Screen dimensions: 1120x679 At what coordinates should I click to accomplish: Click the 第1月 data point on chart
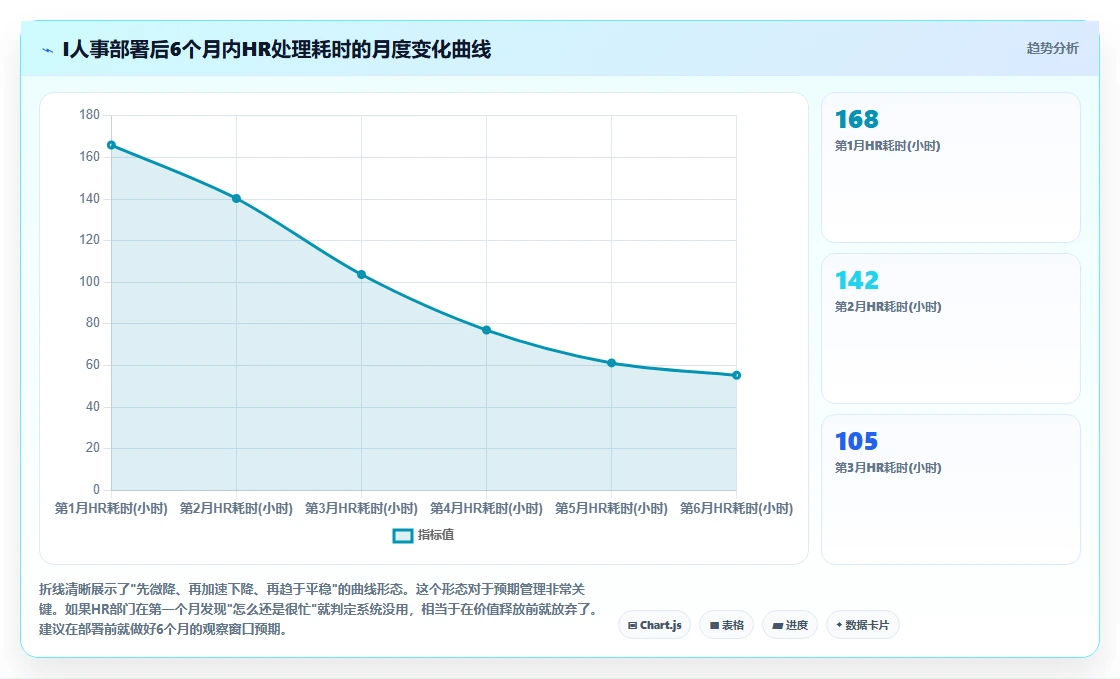click(111, 145)
